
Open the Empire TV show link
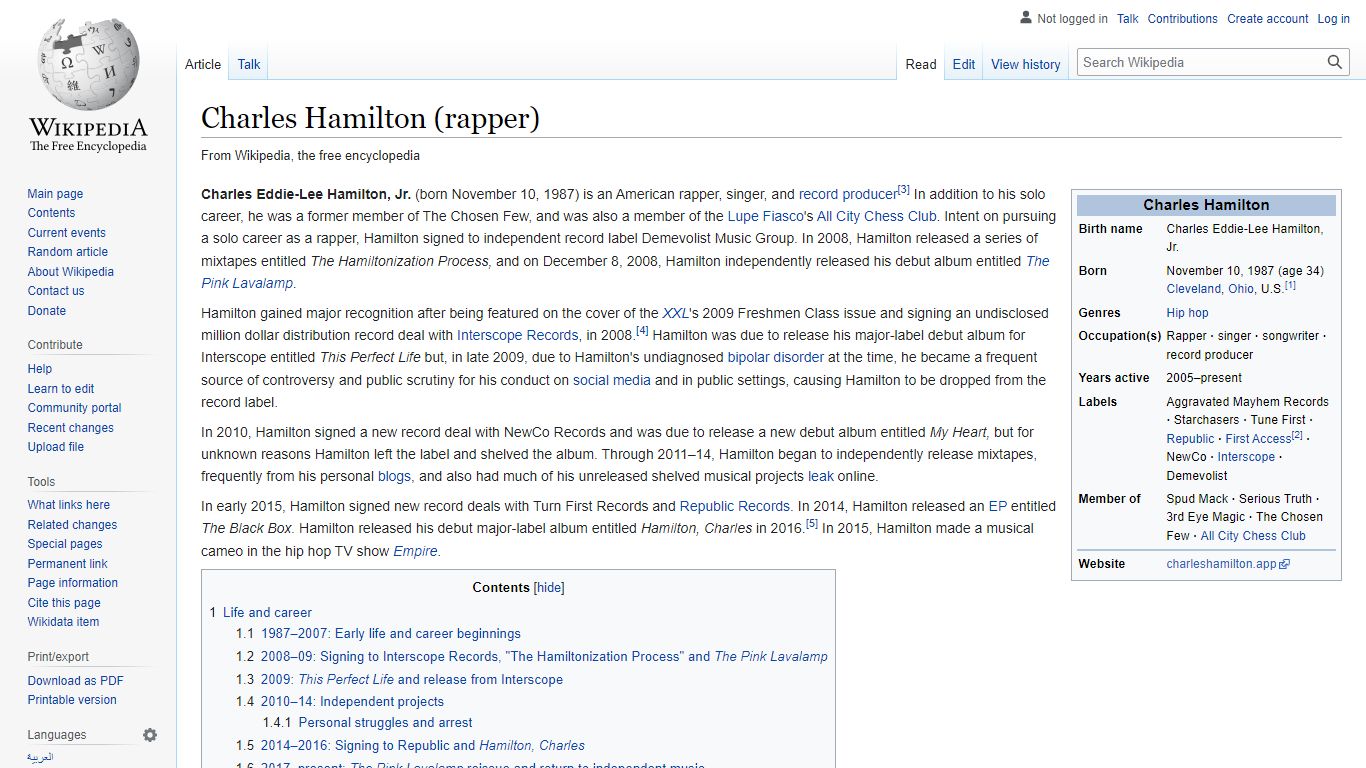coord(415,551)
